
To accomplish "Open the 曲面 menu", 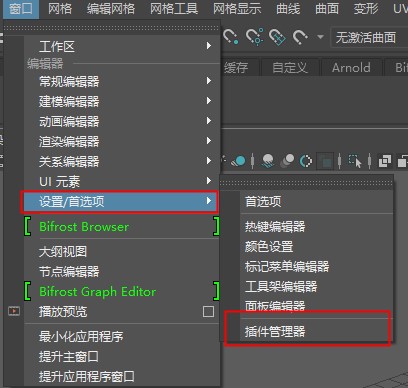I will (x=327, y=9).
